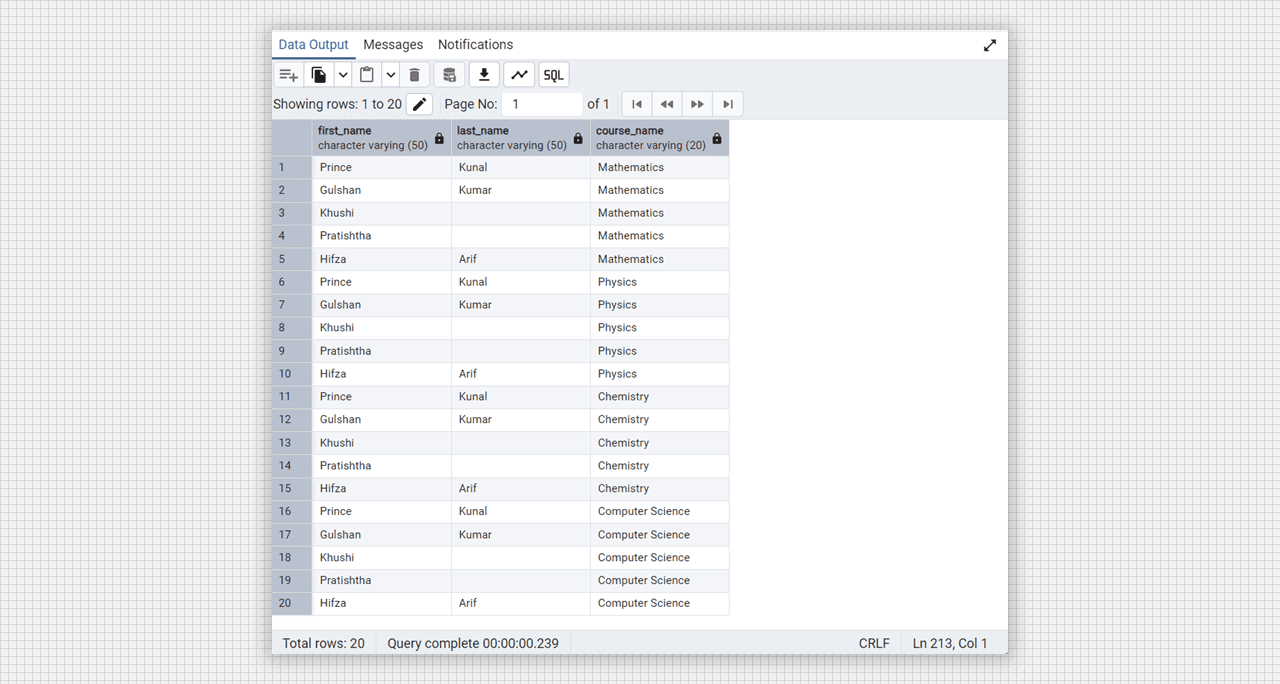Click 'Computer Science' cell in row 16
This screenshot has width=1280, height=684.
tap(659, 511)
